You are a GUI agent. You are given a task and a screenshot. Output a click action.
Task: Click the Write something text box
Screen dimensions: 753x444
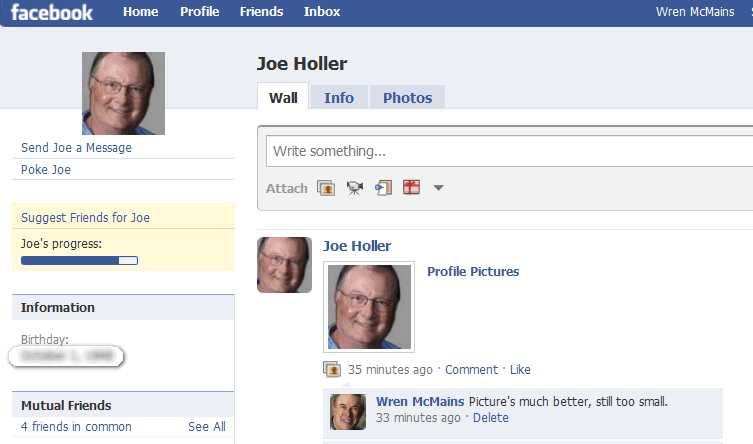509,151
